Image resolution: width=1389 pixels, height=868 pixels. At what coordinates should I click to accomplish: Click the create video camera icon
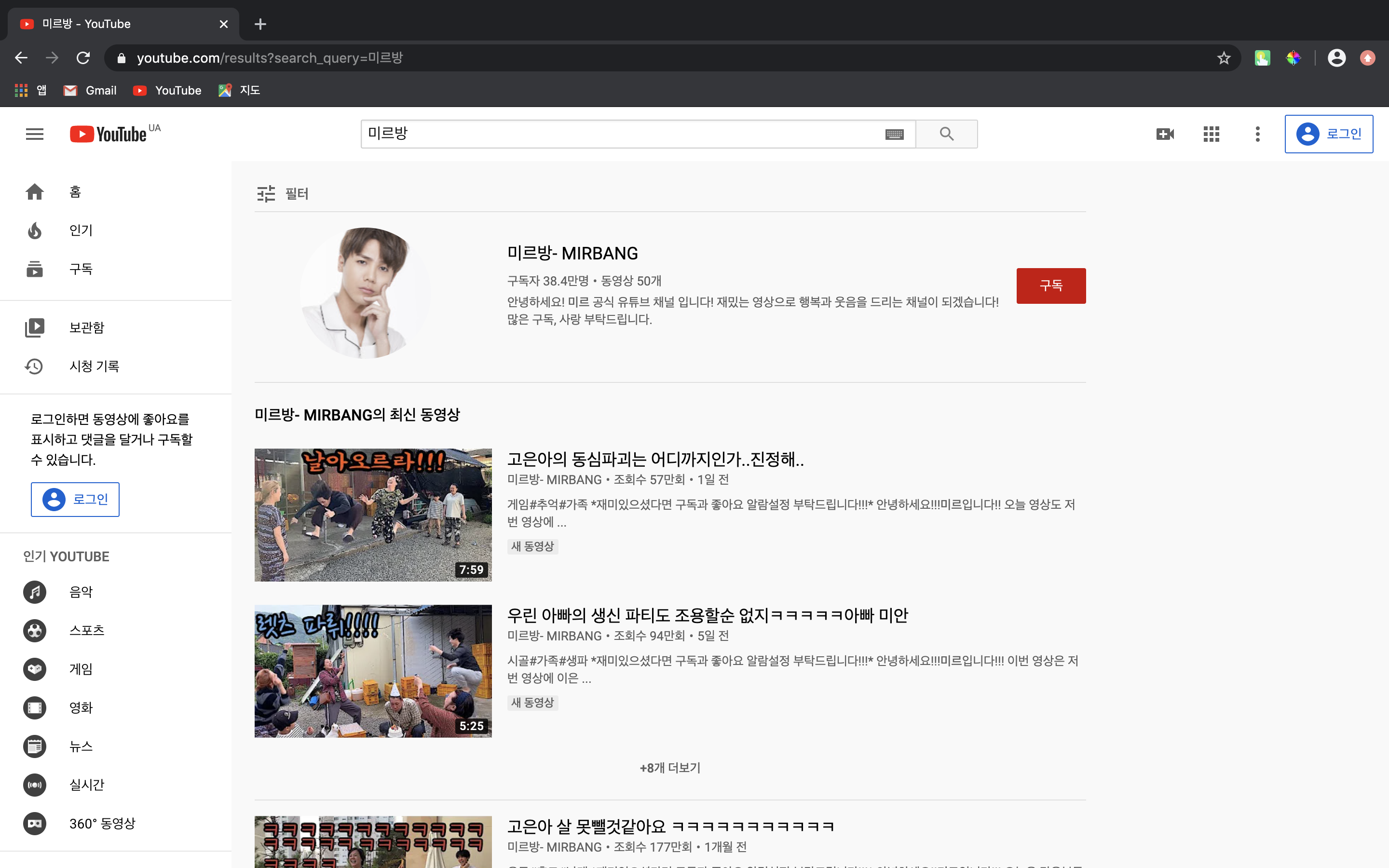click(x=1165, y=134)
